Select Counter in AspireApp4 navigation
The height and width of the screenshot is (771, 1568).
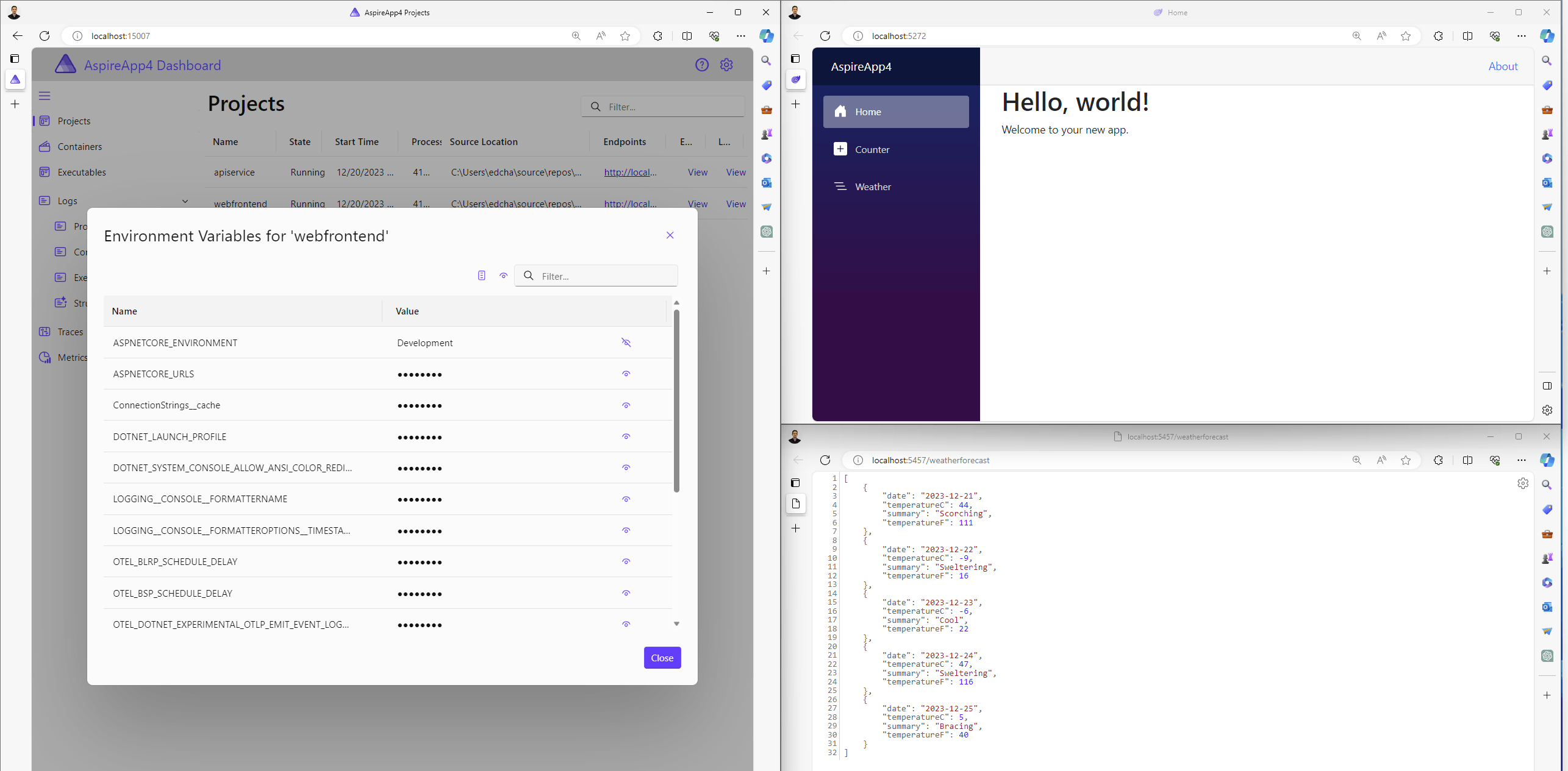pyautogui.click(x=896, y=149)
